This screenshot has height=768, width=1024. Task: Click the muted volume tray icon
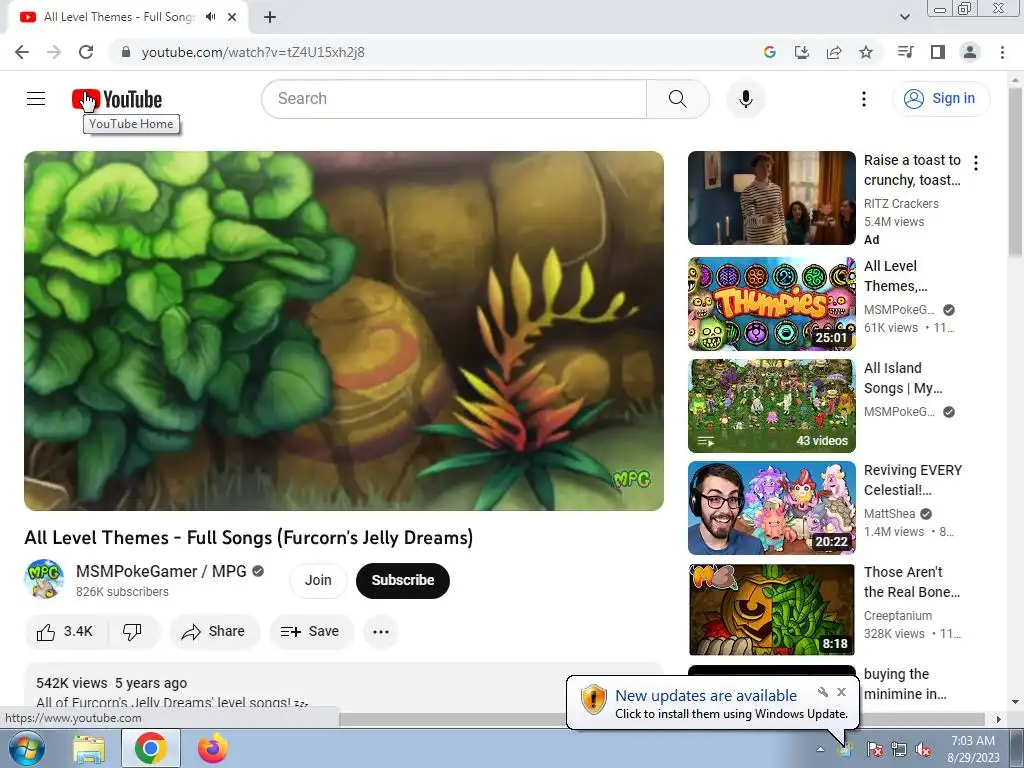(x=923, y=749)
